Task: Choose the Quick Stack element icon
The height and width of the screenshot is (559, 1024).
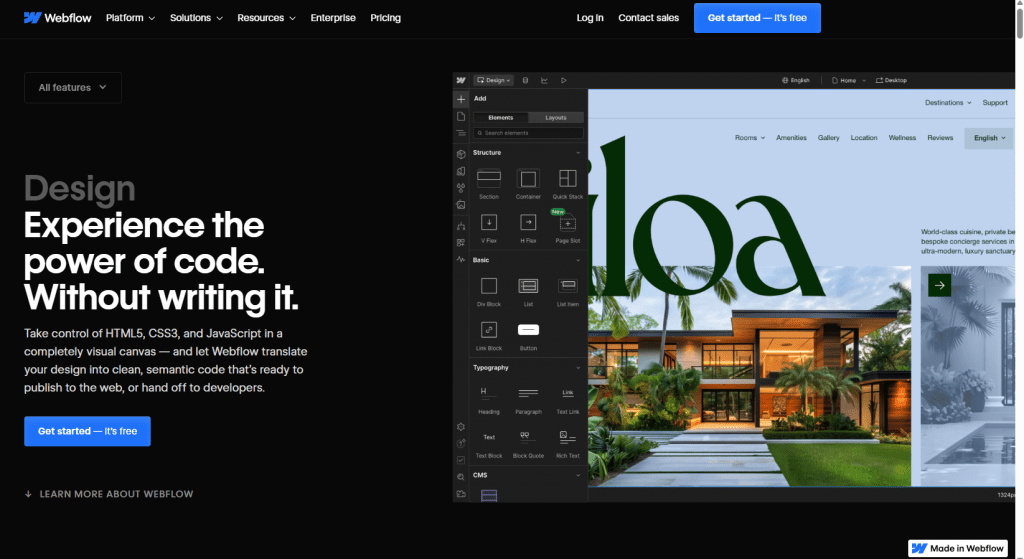Action: point(567,179)
